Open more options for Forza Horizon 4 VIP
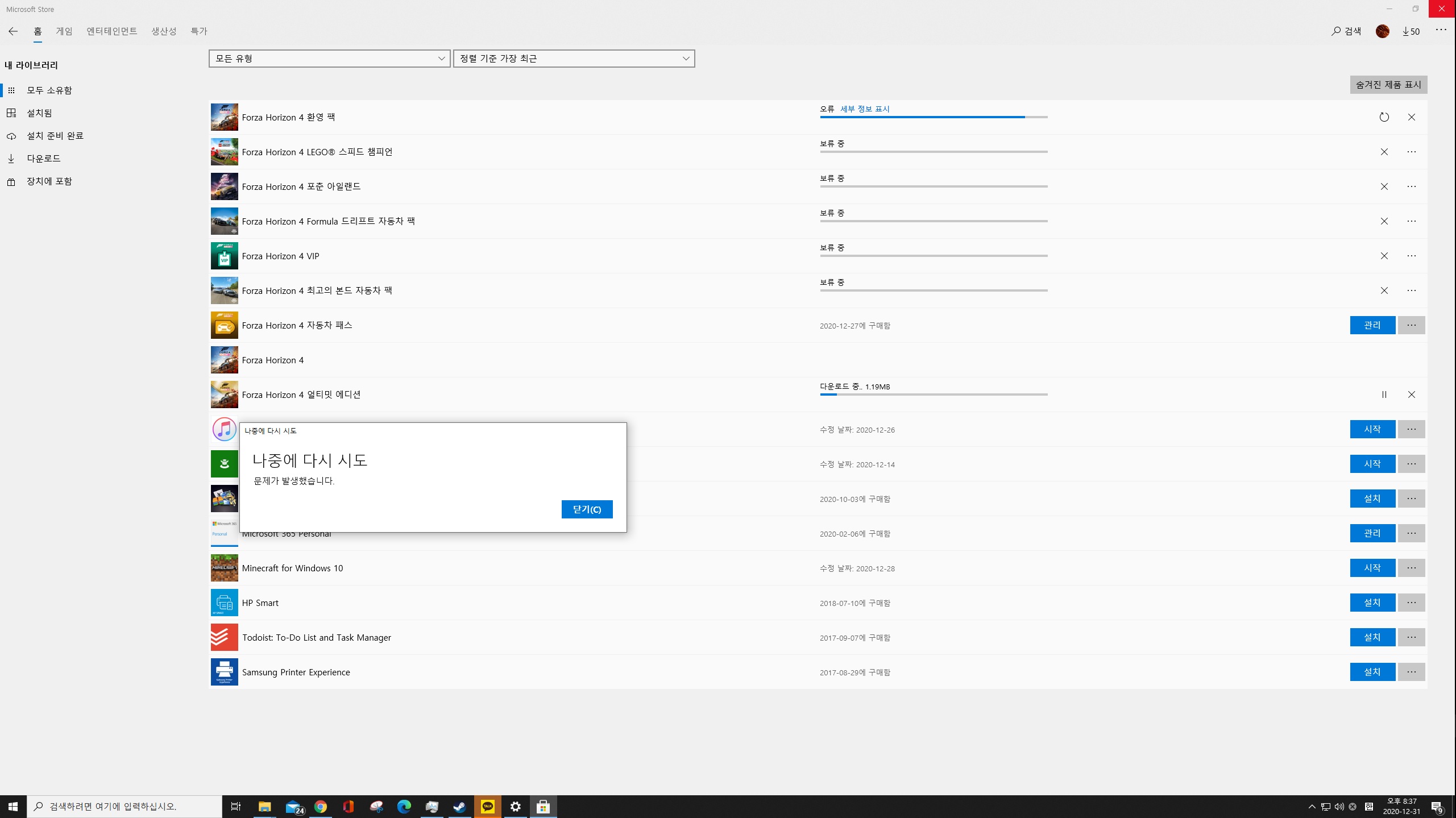The image size is (1456, 818). click(x=1411, y=256)
